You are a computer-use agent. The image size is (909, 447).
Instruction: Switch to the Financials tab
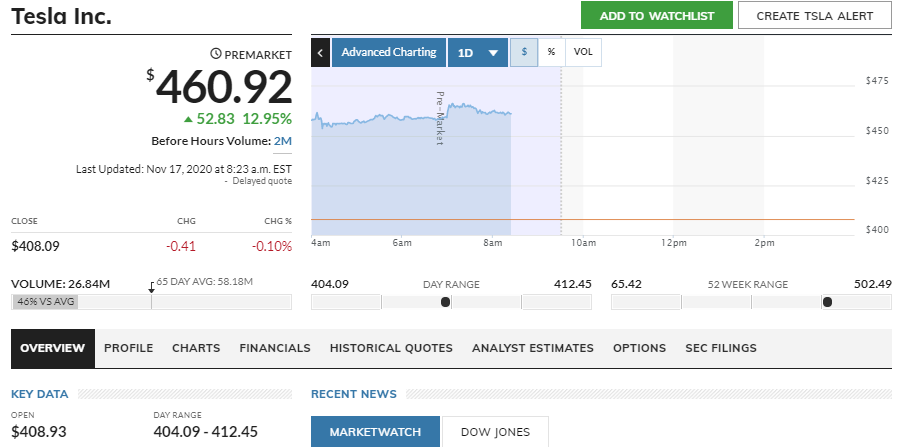[275, 348]
